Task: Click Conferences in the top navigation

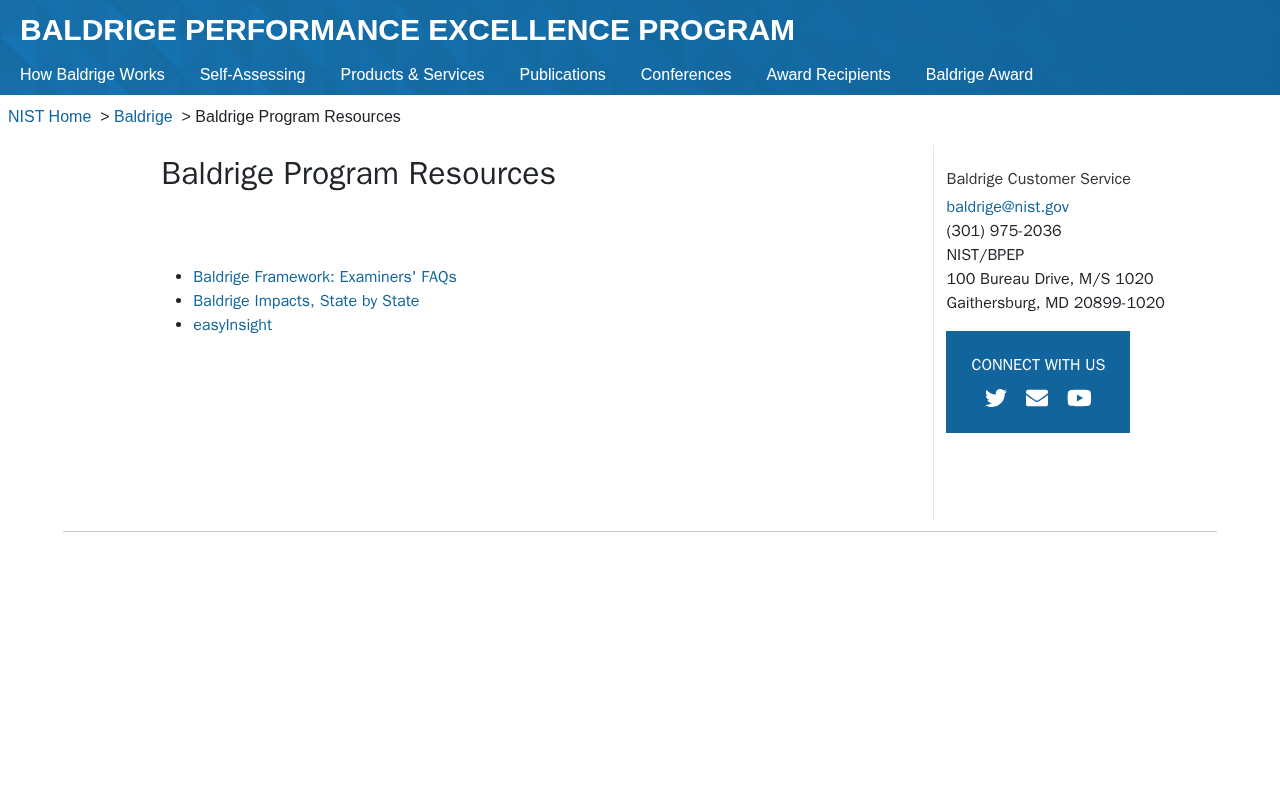Action: pos(686,75)
